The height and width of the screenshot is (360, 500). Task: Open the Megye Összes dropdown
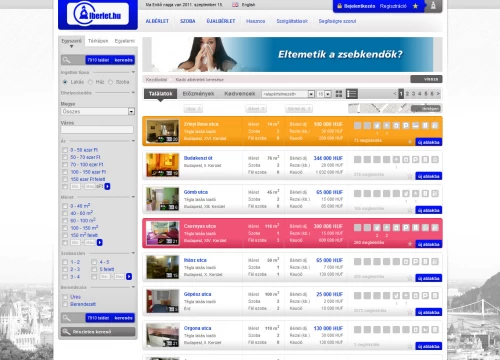point(98,111)
